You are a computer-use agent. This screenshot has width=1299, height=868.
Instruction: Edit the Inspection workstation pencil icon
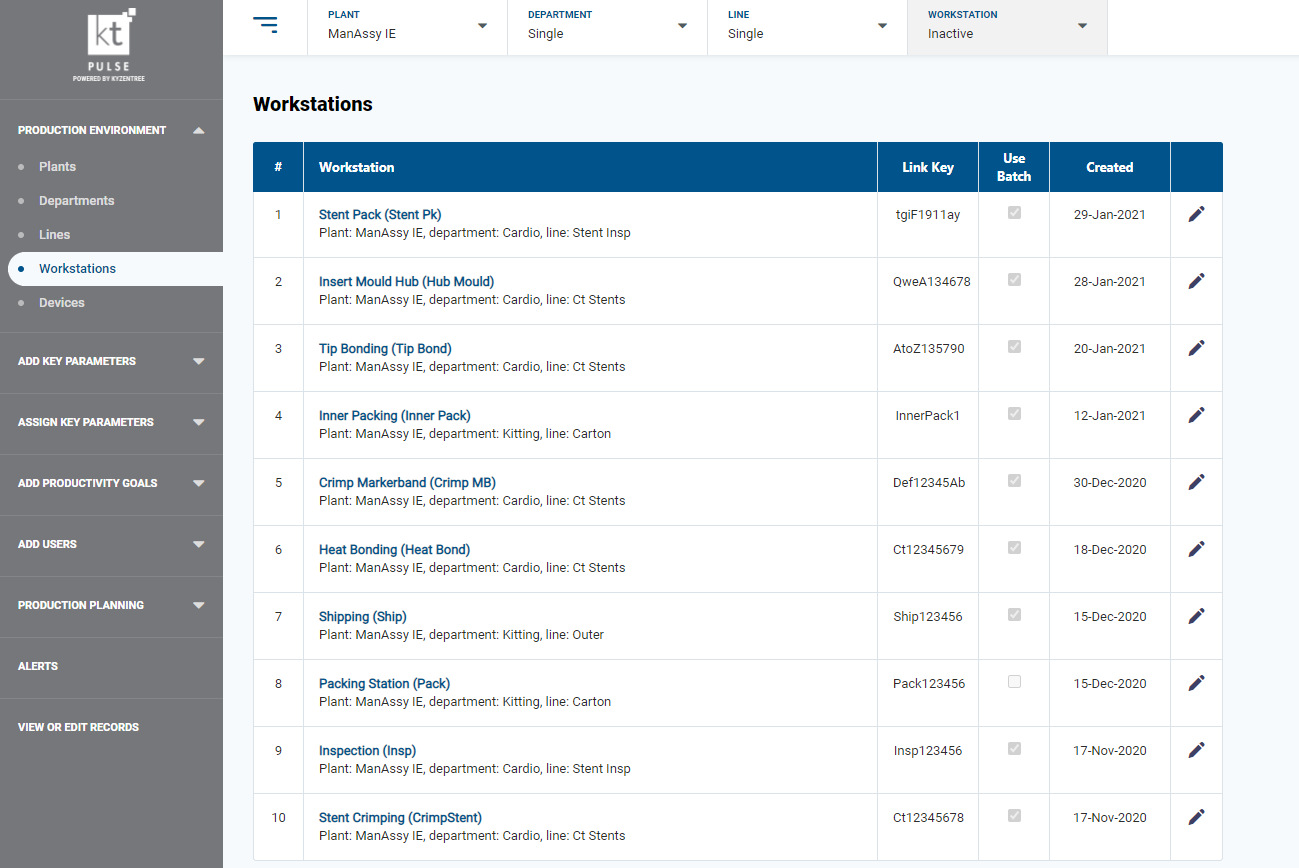pyautogui.click(x=1196, y=750)
